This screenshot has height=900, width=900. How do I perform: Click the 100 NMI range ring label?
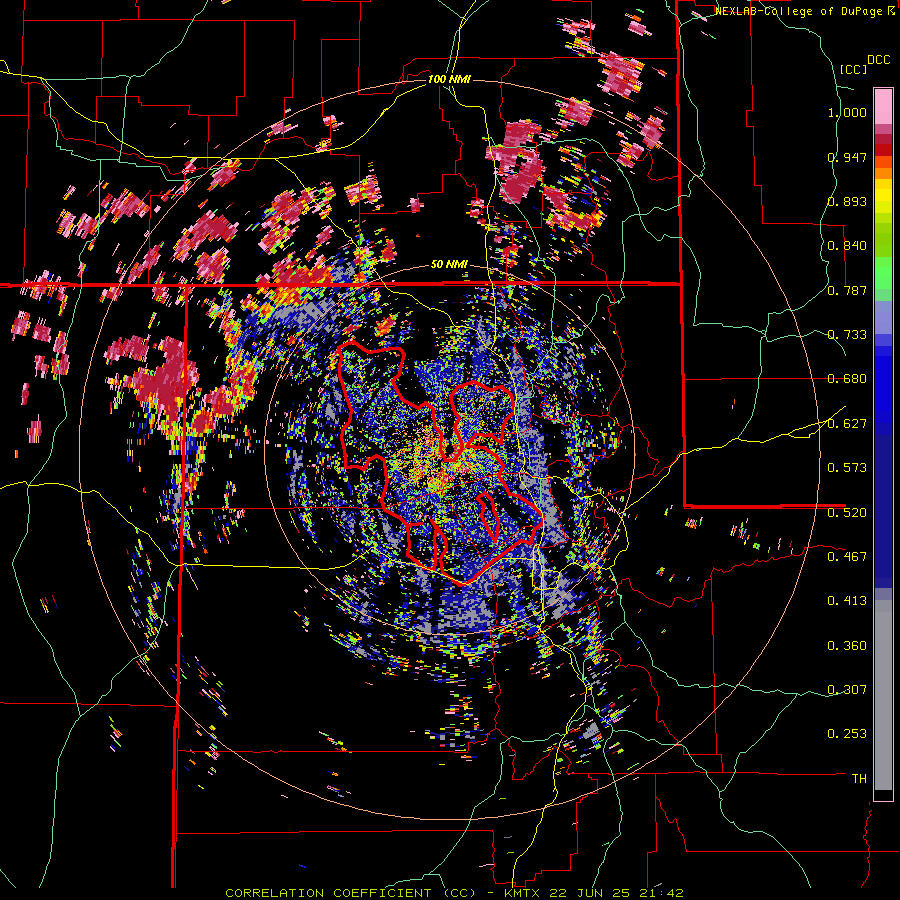(449, 79)
